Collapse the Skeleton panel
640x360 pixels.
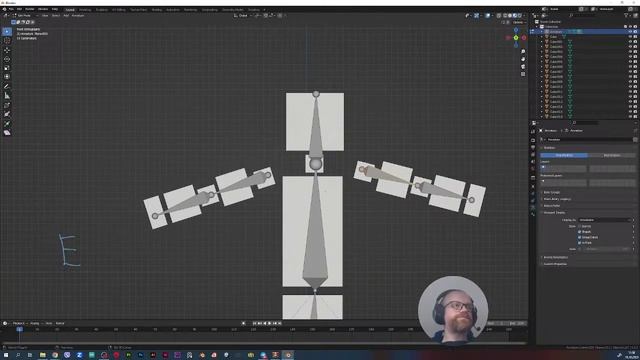[x=549, y=148]
